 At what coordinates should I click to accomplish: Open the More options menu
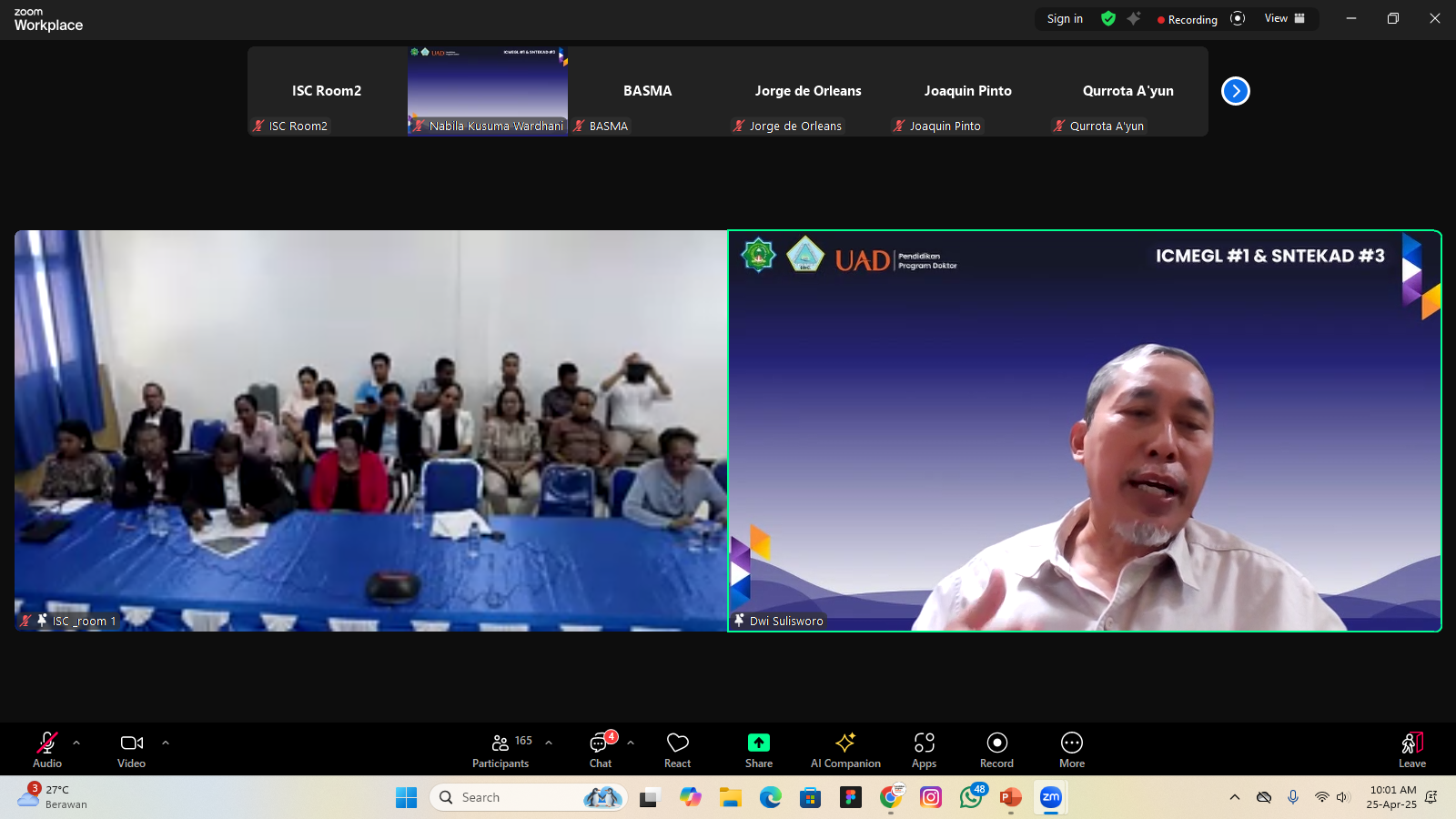point(1071,750)
